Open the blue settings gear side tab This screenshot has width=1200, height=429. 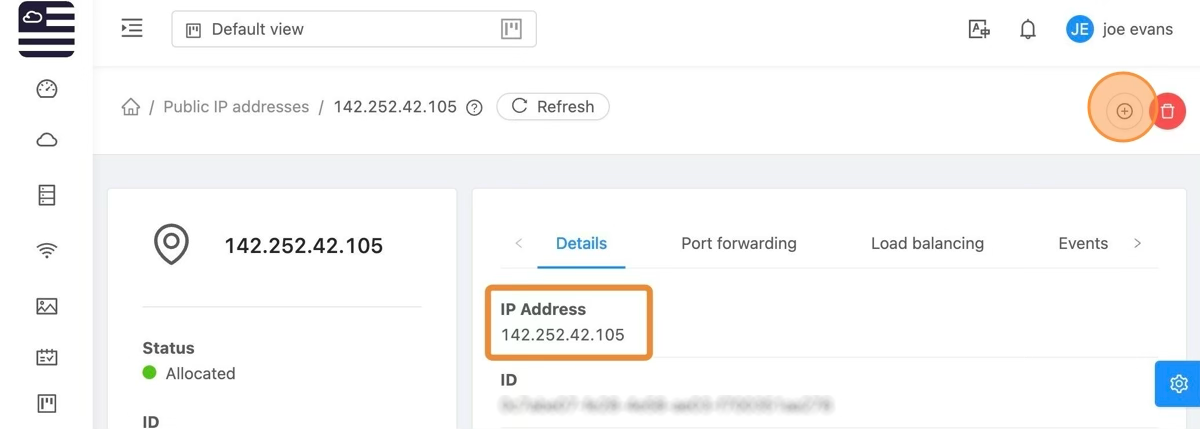[x=1178, y=384]
